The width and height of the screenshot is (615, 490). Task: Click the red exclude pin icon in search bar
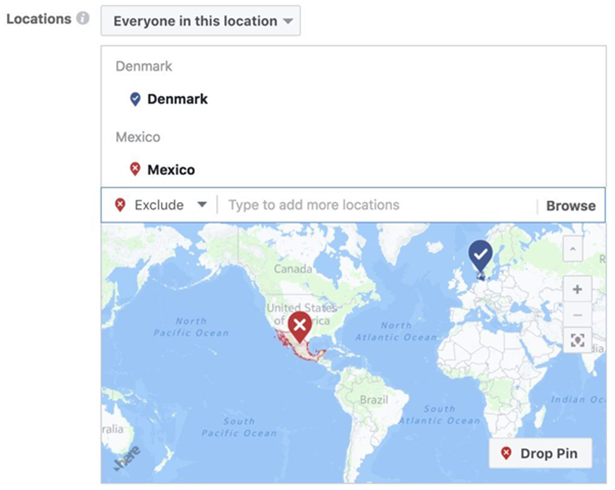coord(120,205)
